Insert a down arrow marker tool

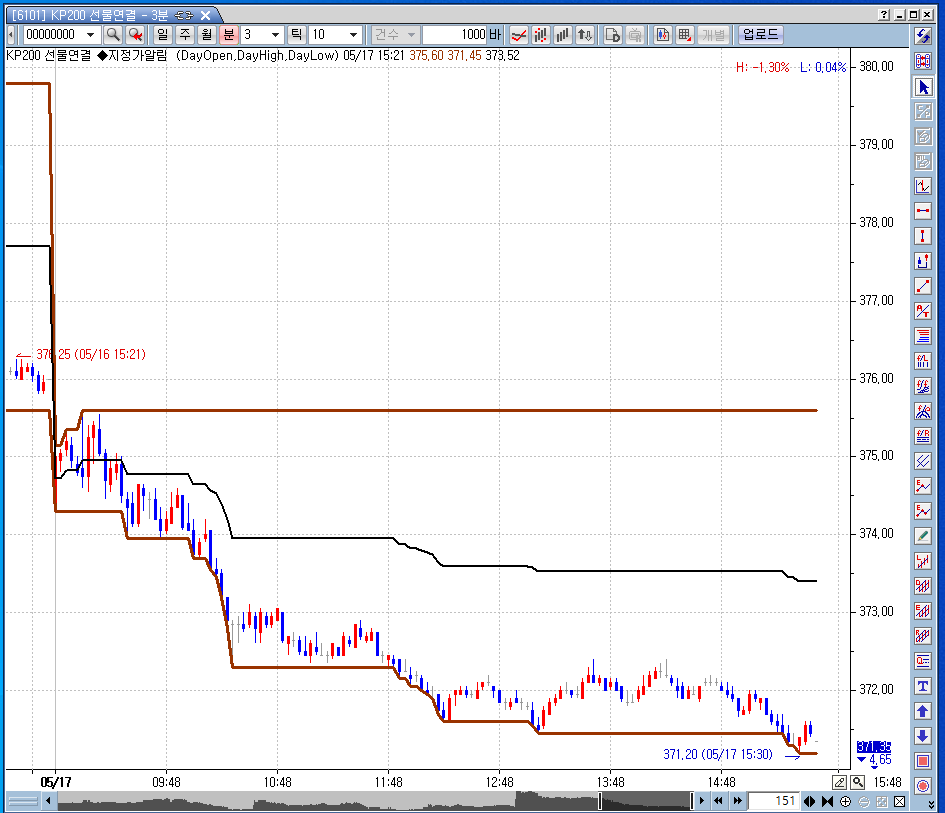coord(923,737)
